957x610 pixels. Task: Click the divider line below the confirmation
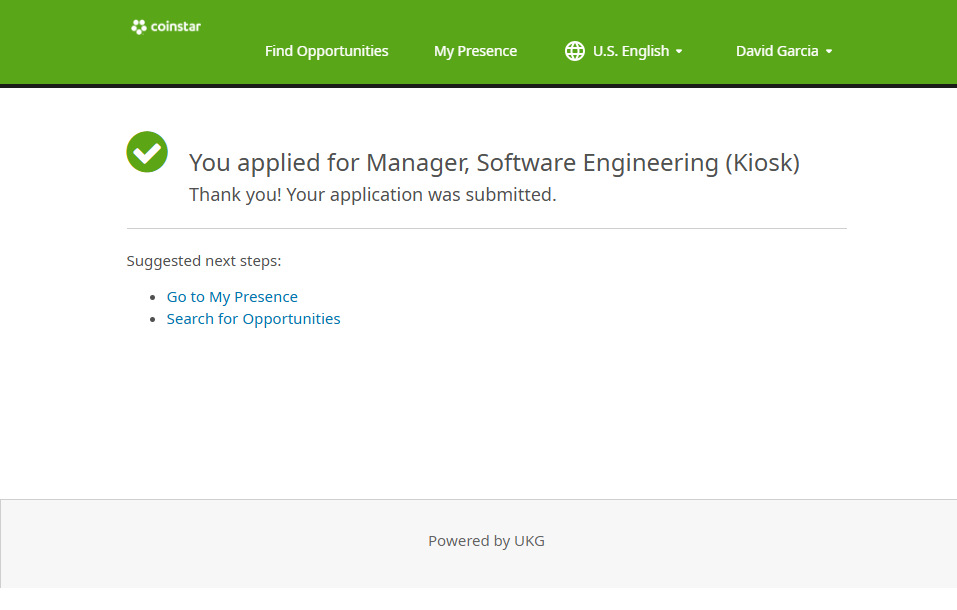coord(486,229)
